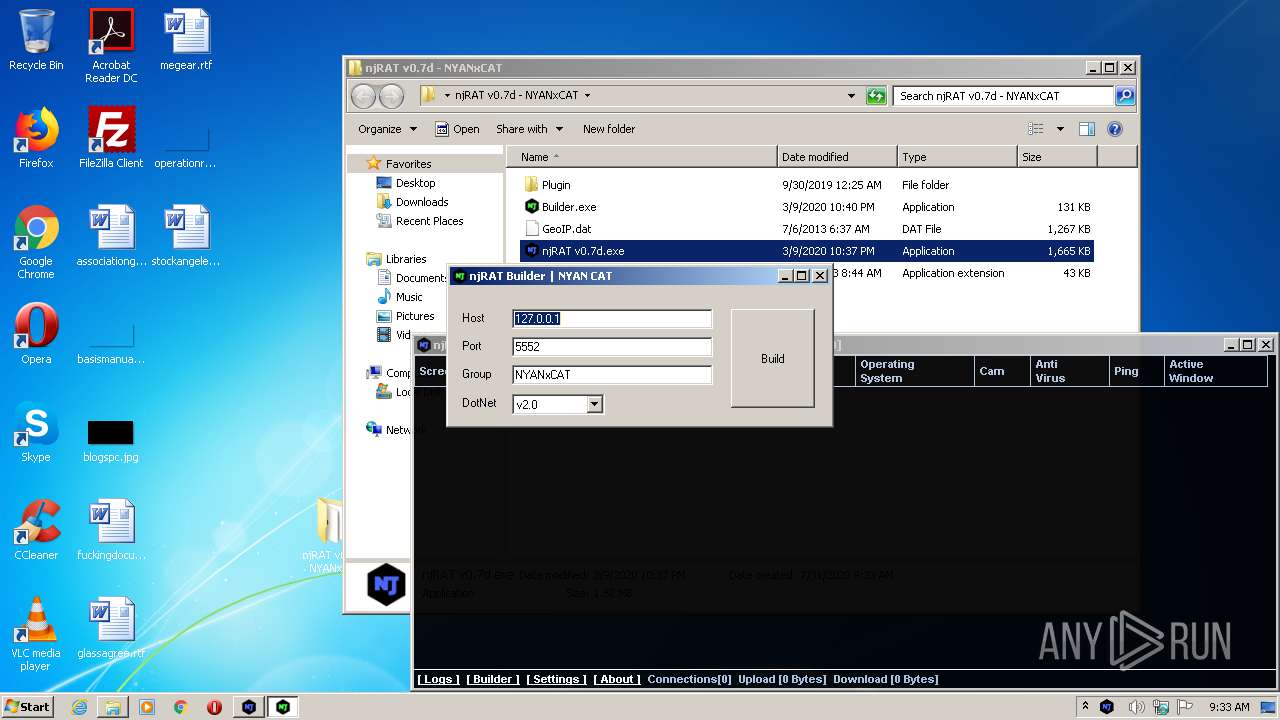Image resolution: width=1280 pixels, height=720 pixels.
Task: Click the Explorer forward navigation button
Action: point(392,96)
